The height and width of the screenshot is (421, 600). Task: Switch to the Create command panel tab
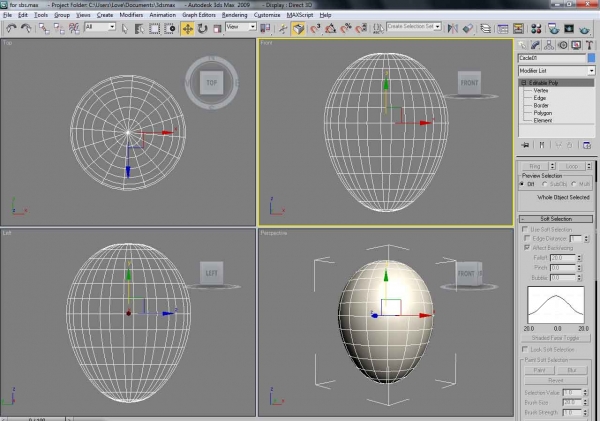coord(522,45)
